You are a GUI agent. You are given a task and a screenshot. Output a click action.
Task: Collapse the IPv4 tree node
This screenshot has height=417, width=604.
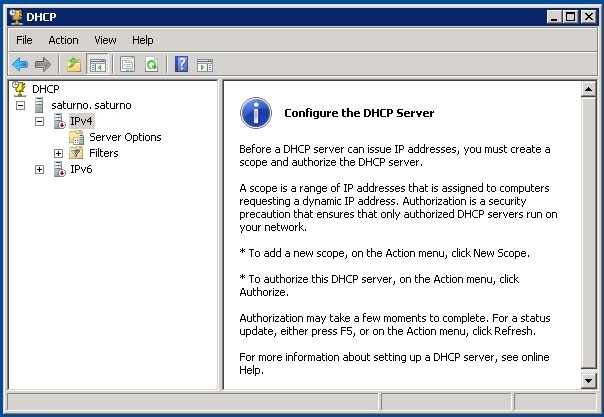point(40,121)
